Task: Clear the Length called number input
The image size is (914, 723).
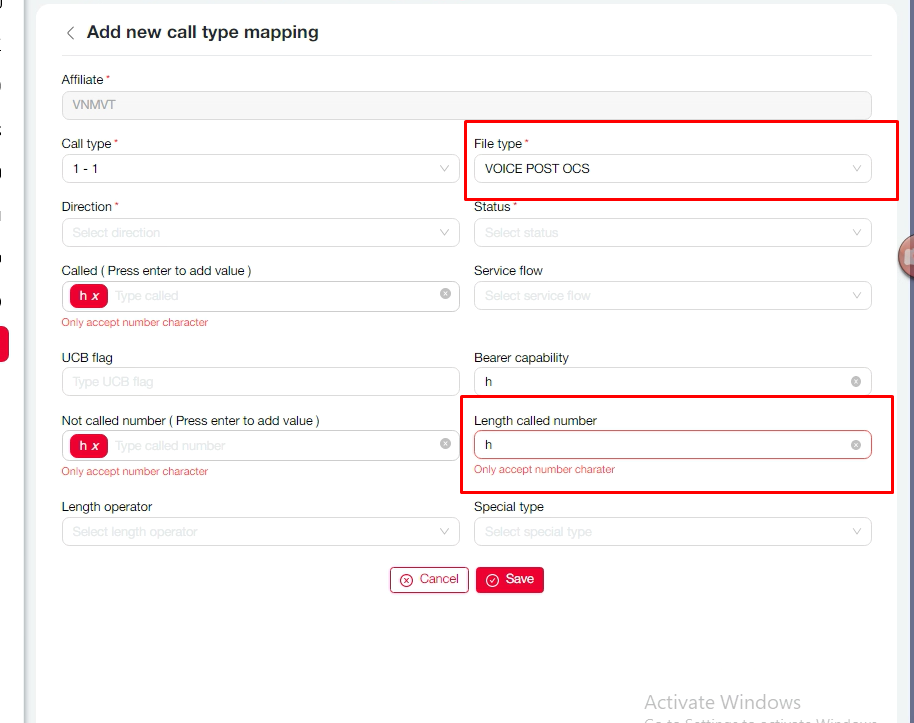Action: [856, 445]
